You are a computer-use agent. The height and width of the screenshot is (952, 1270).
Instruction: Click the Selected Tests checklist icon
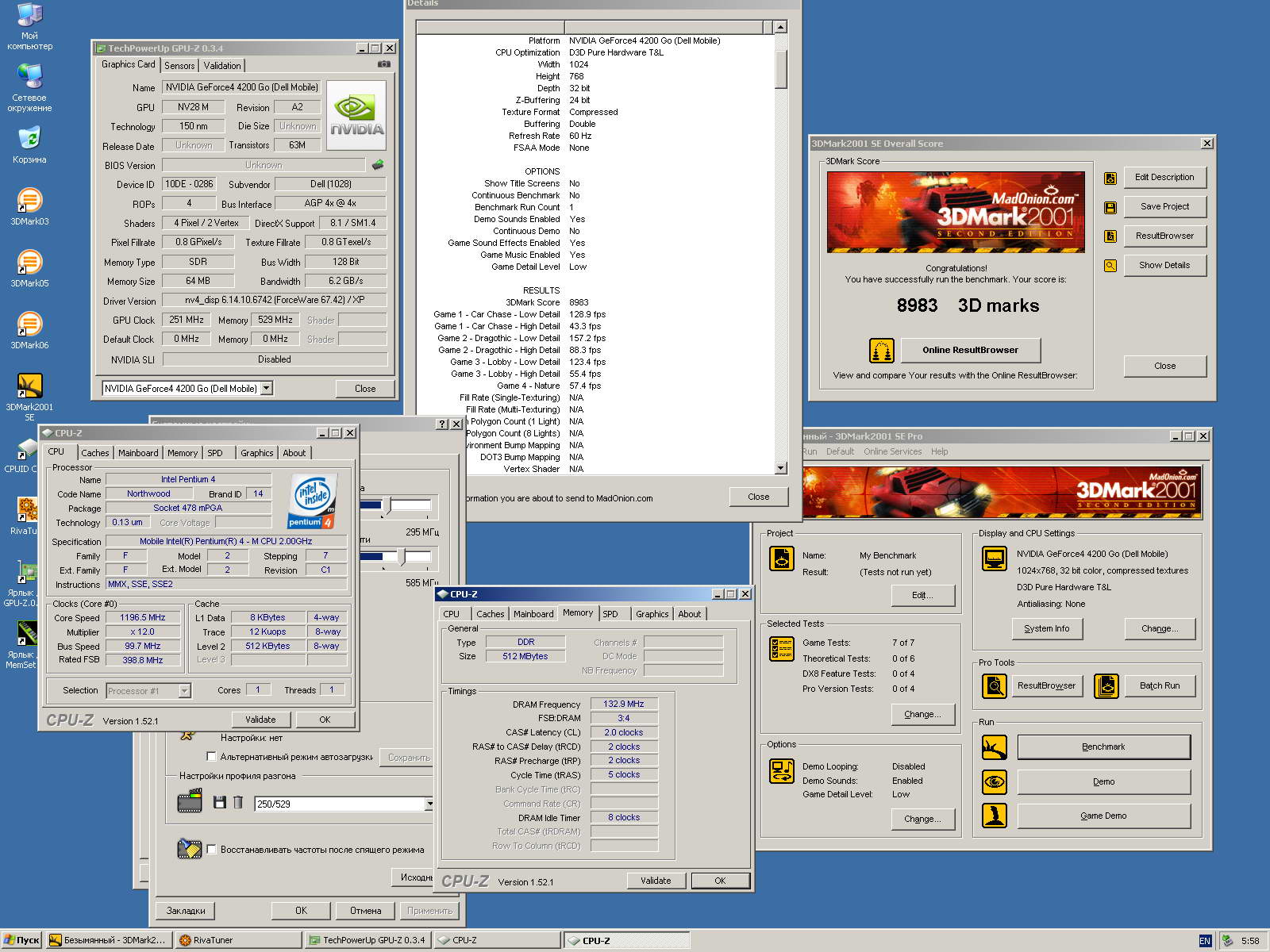[x=782, y=648]
